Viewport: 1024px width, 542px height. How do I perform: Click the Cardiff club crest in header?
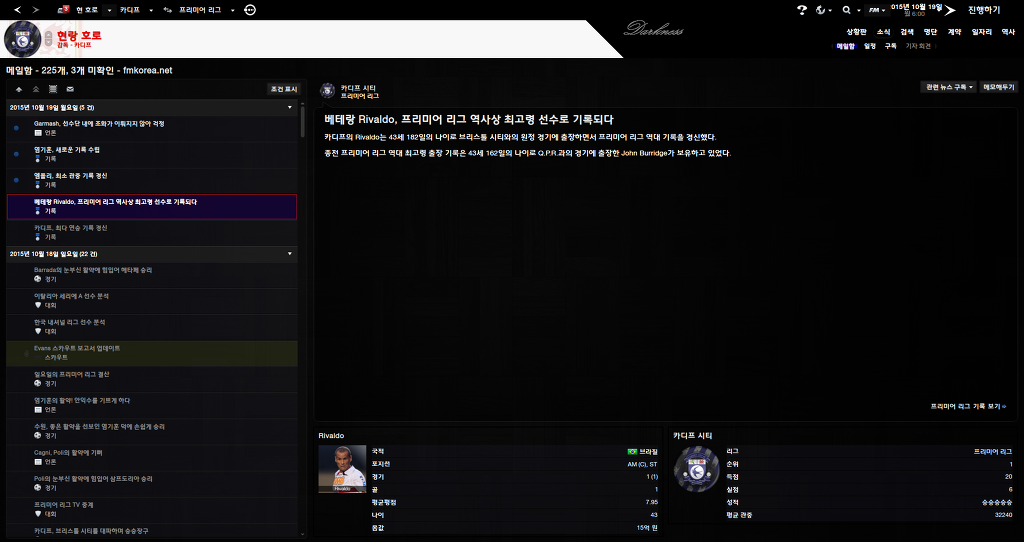tap(23, 39)
